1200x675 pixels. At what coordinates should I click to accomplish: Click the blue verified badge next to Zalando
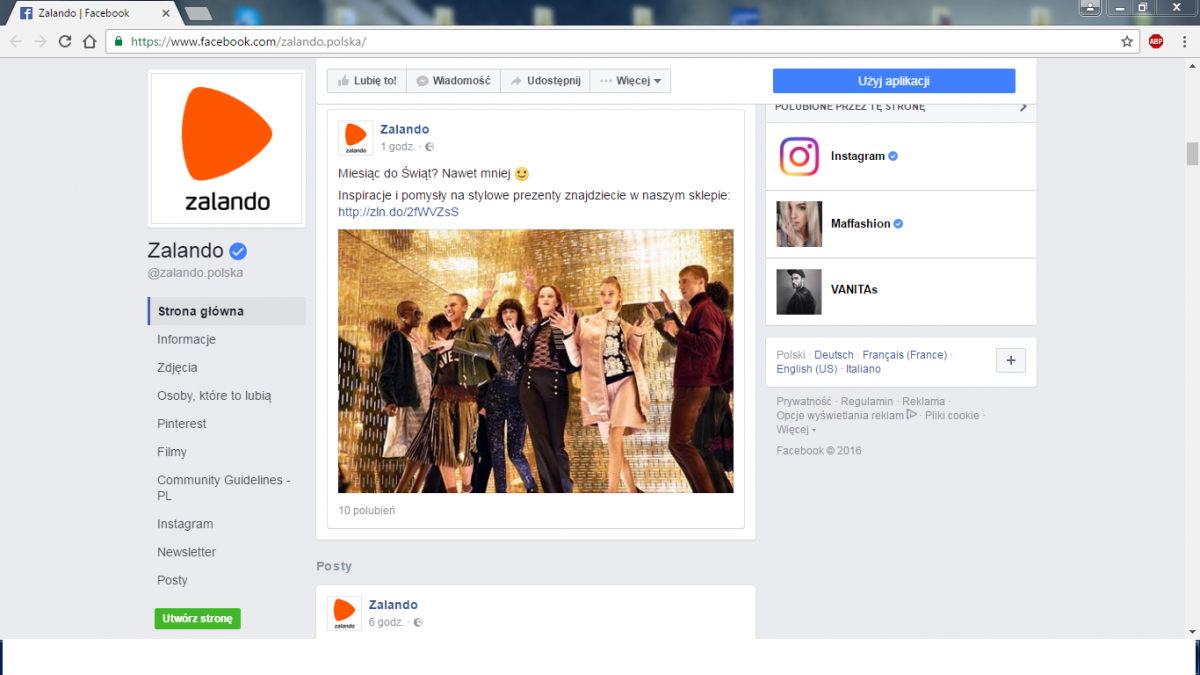coord(239,250)
